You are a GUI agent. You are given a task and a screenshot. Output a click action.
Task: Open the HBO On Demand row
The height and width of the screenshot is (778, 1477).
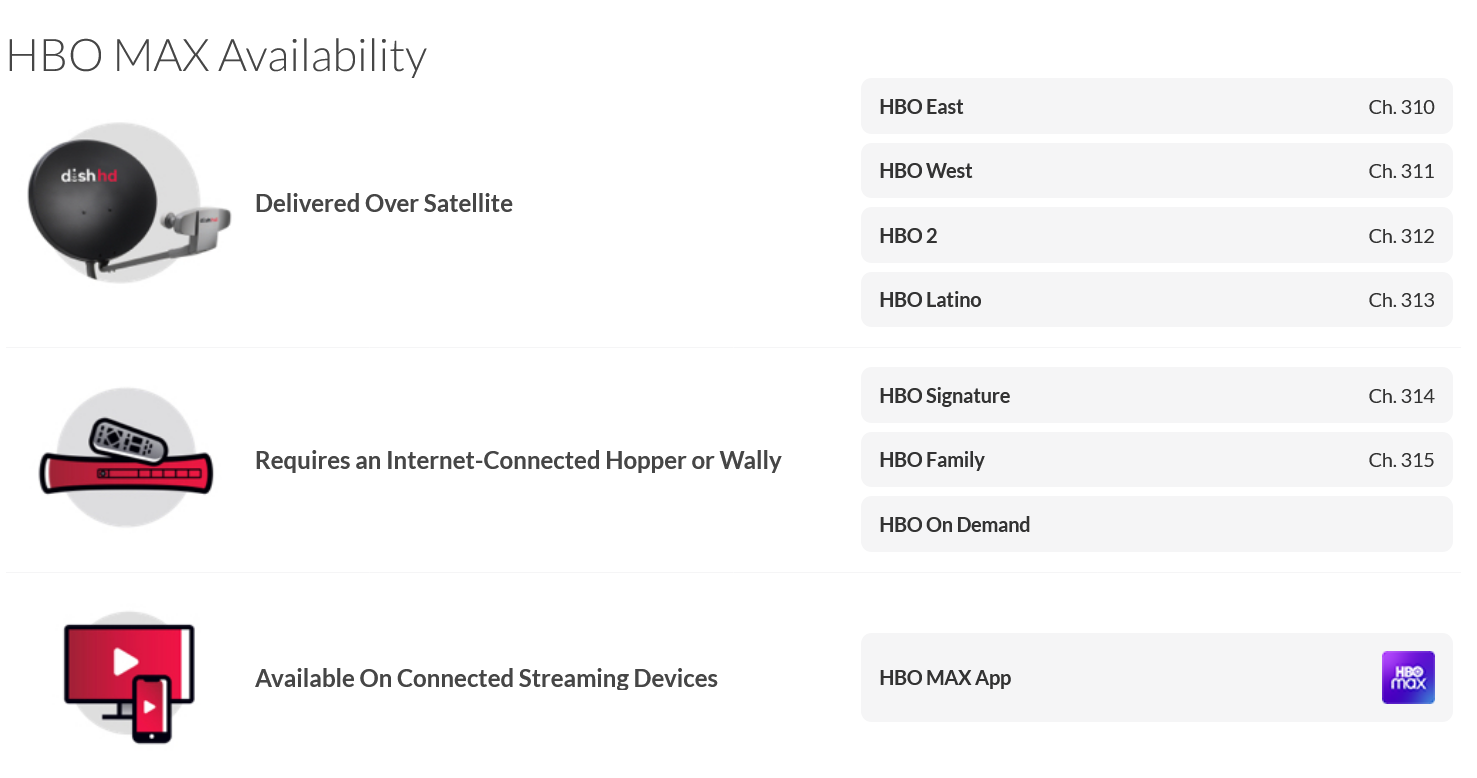point(1156,525)
